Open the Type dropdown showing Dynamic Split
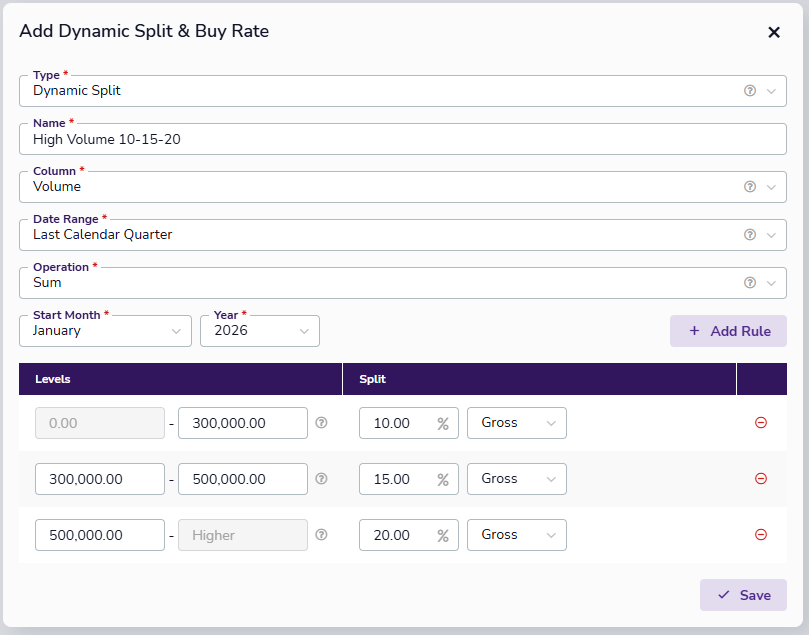Image resolution: width=809 pixels, height=635 pixels. (x=390, y=91)
